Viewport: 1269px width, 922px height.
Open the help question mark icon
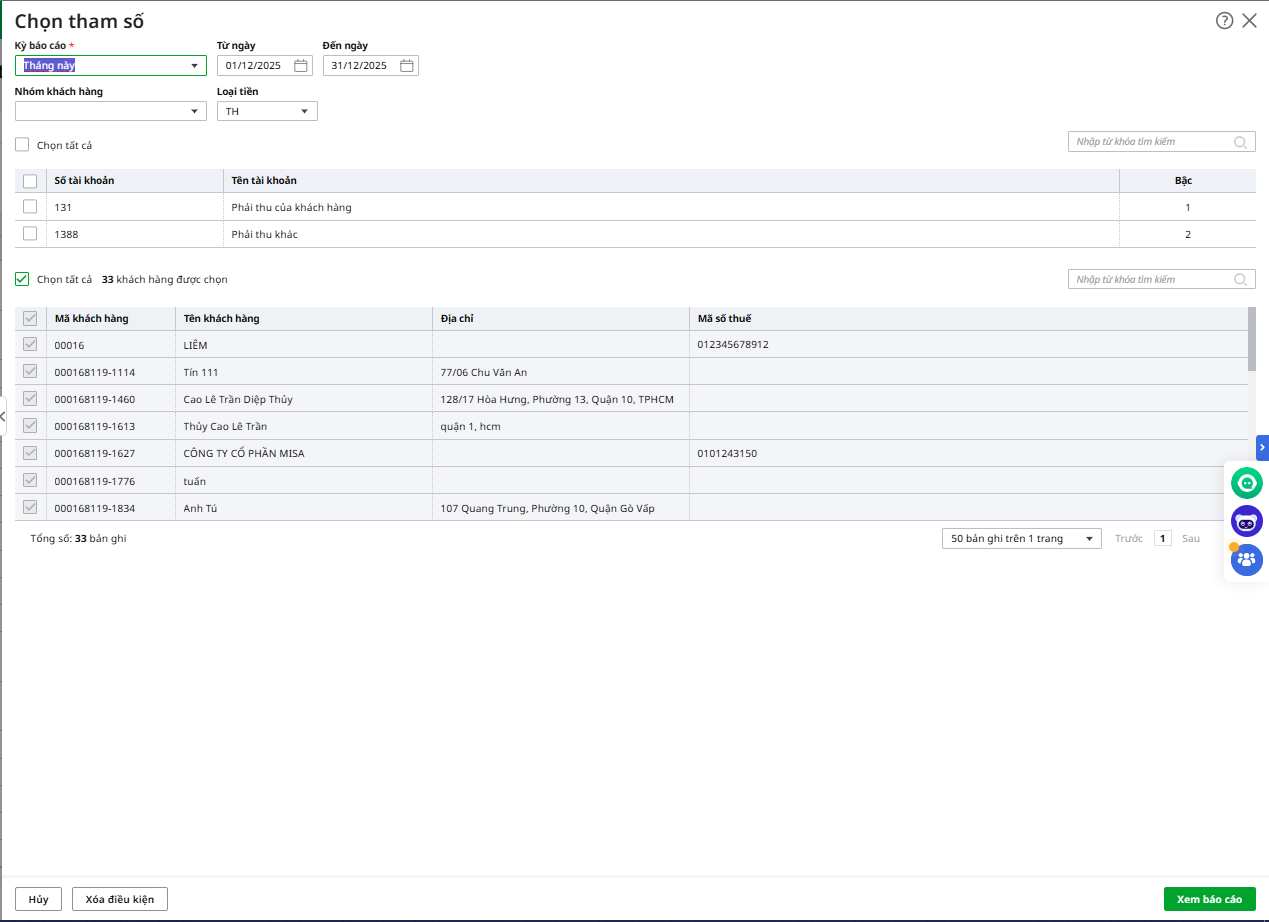tap(1224, 21)
